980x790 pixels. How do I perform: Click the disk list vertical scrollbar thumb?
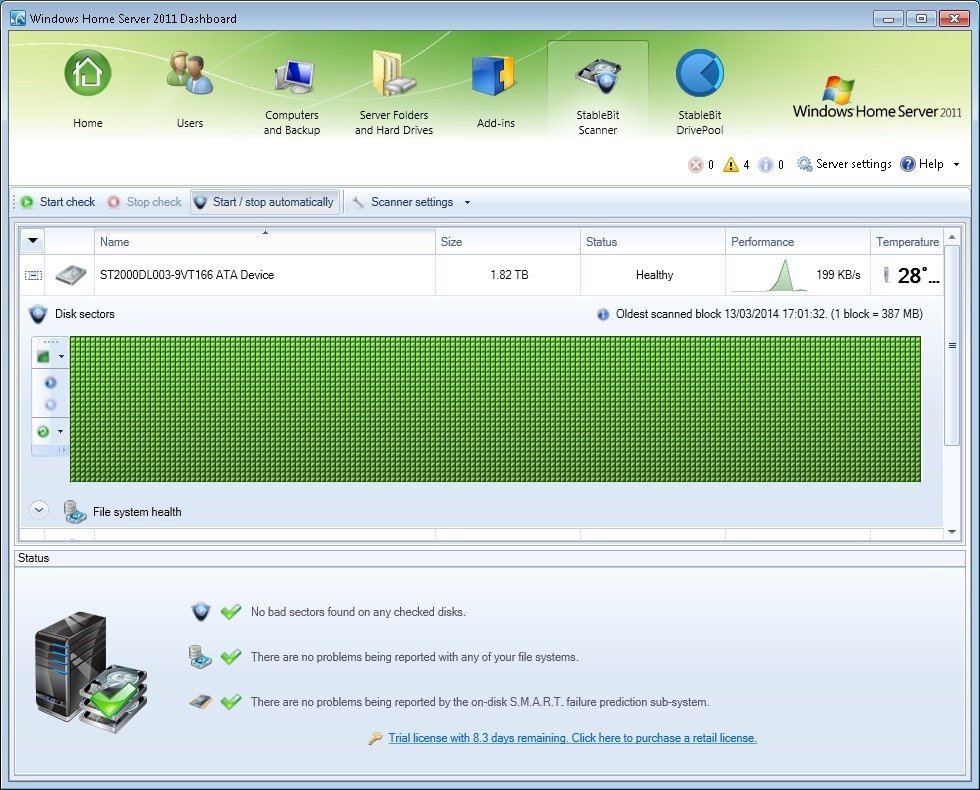point(951,346)
